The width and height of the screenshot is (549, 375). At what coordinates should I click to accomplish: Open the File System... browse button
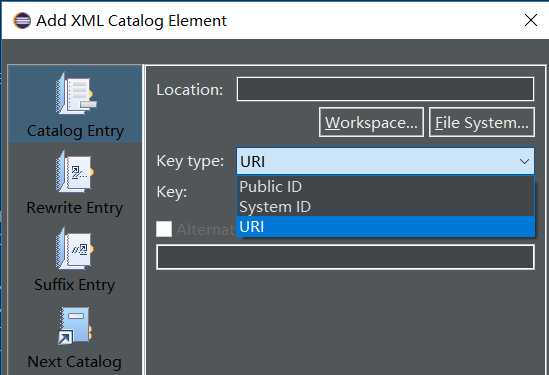click(x=481, y=122)
